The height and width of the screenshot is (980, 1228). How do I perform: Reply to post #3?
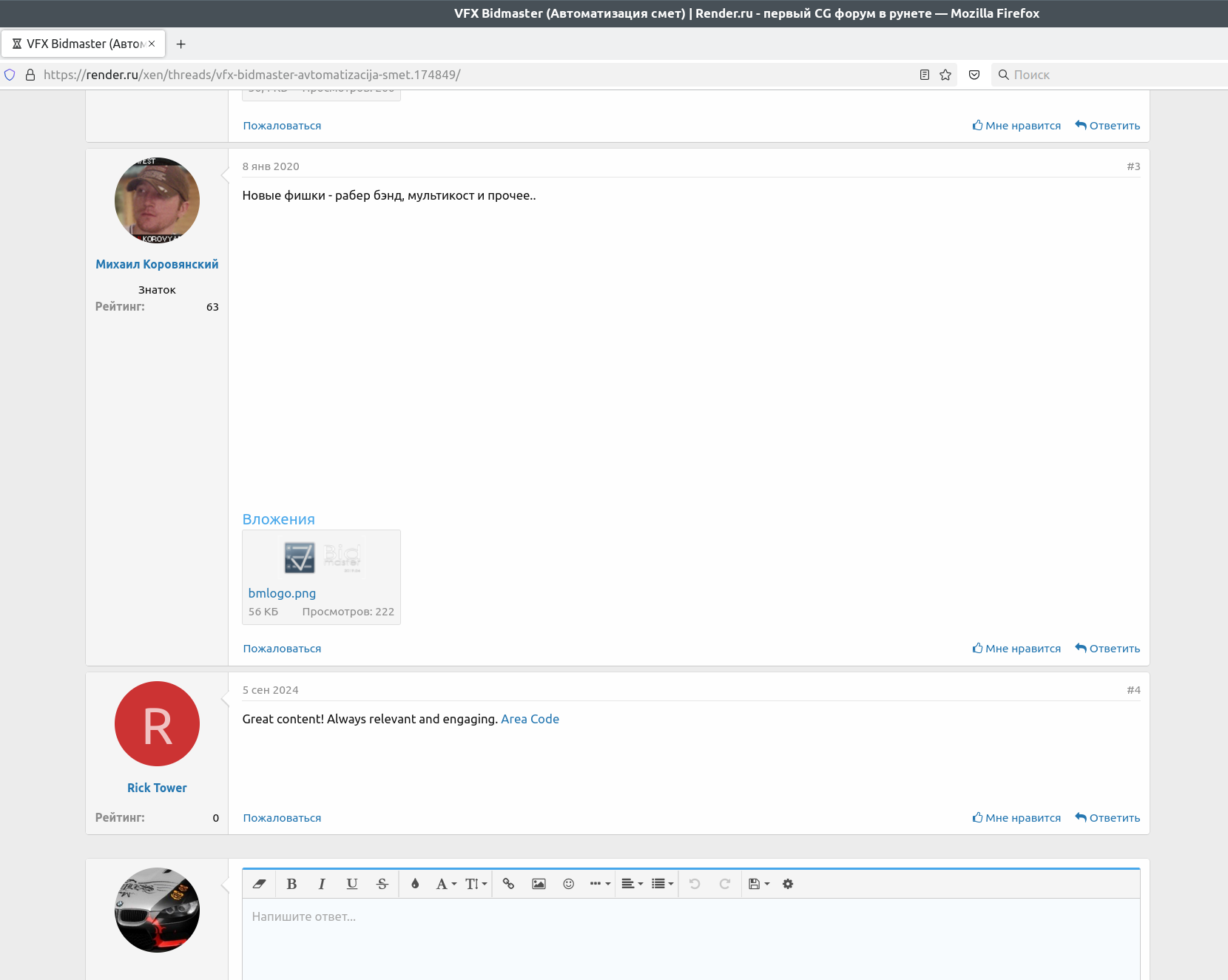point(1107,649)
